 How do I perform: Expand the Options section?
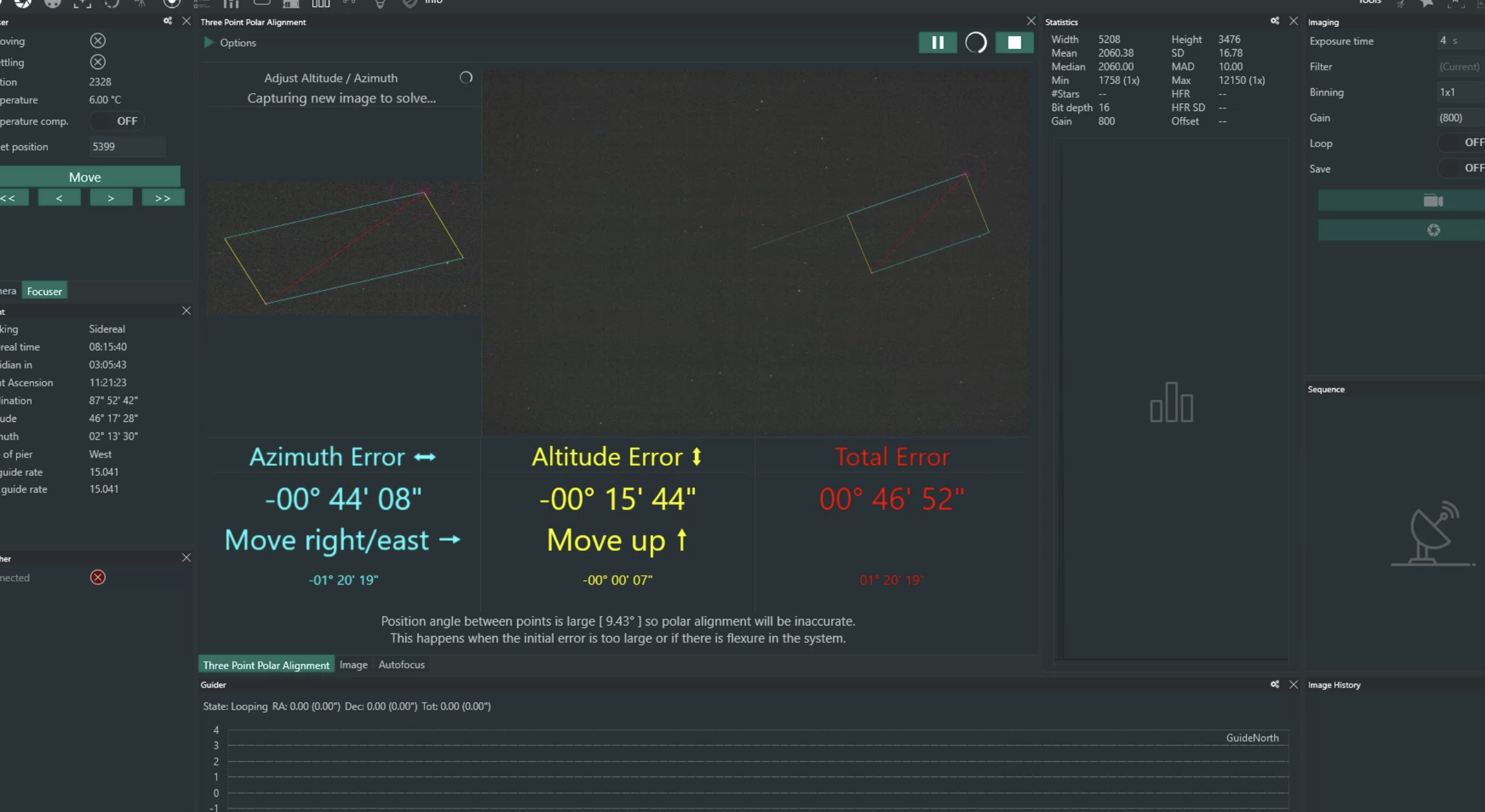click(209, 42)
